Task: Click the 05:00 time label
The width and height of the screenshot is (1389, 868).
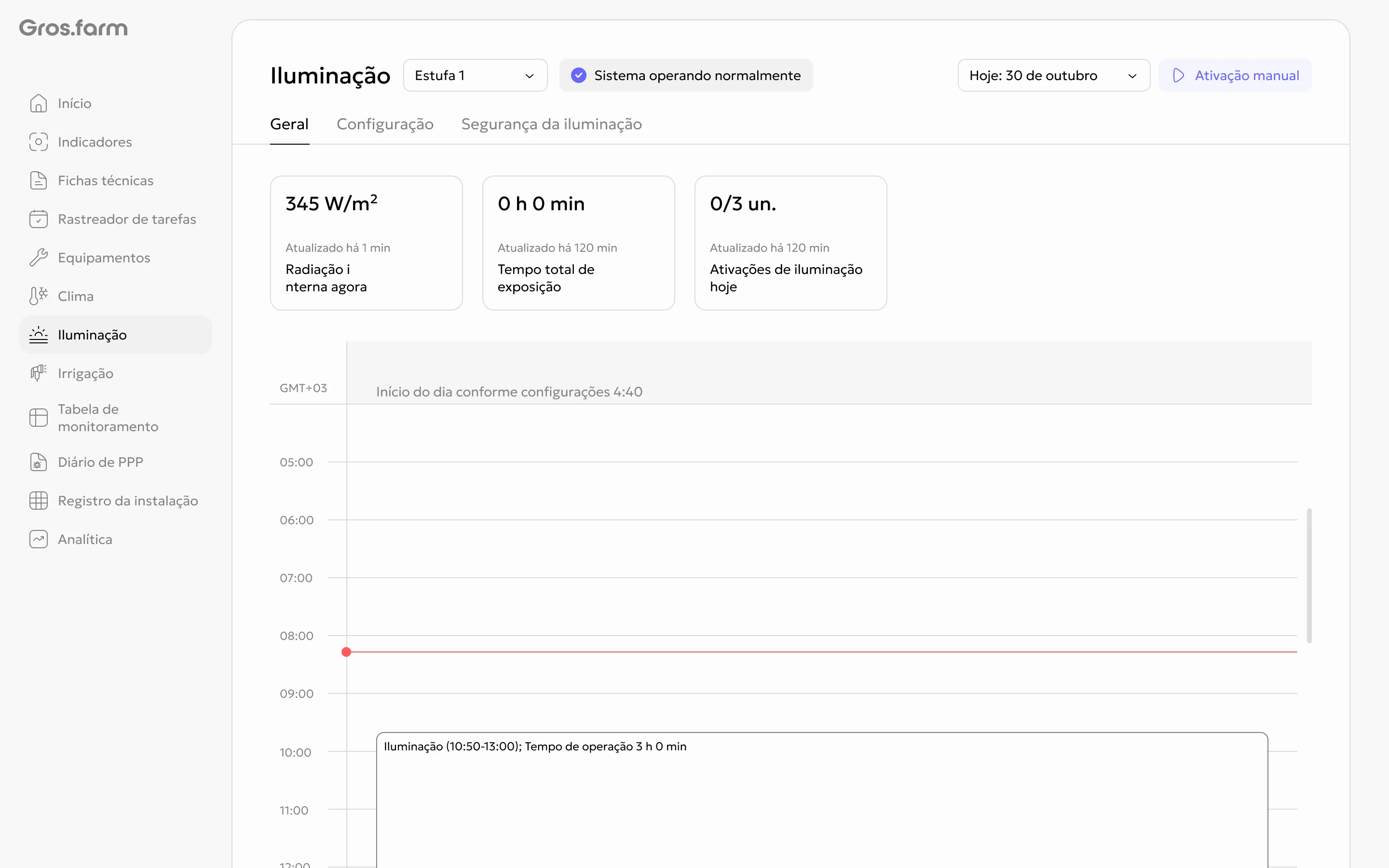Action: [296, 462]
